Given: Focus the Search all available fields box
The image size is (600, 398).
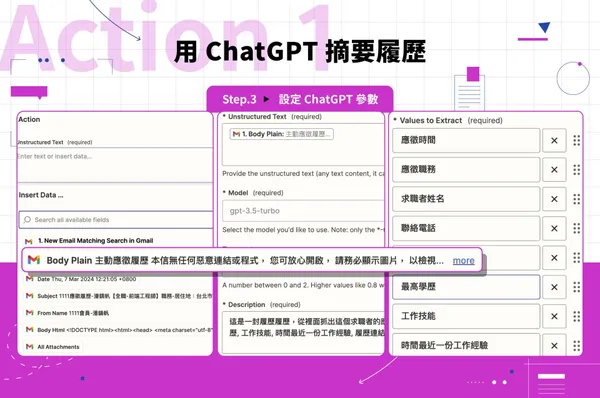Looking at the screenshot, I should coord(116,220).
